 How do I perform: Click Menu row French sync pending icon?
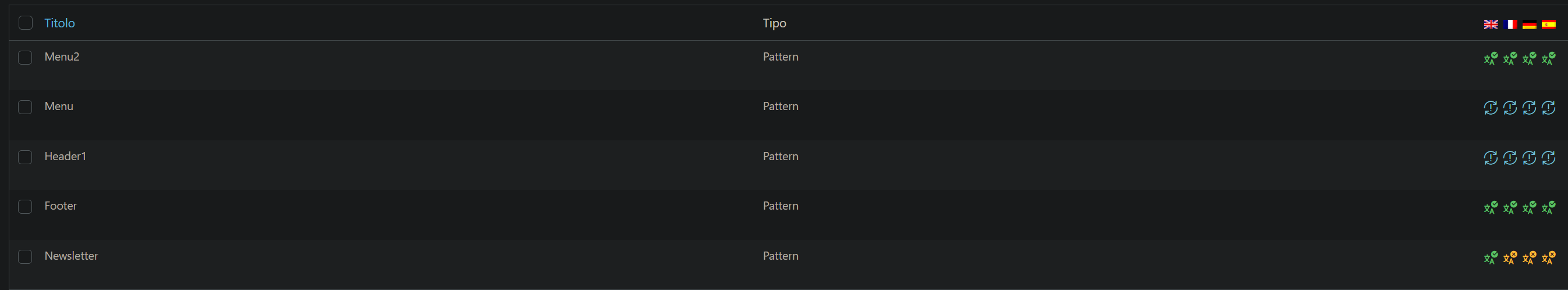click(x=1510, y=108)
